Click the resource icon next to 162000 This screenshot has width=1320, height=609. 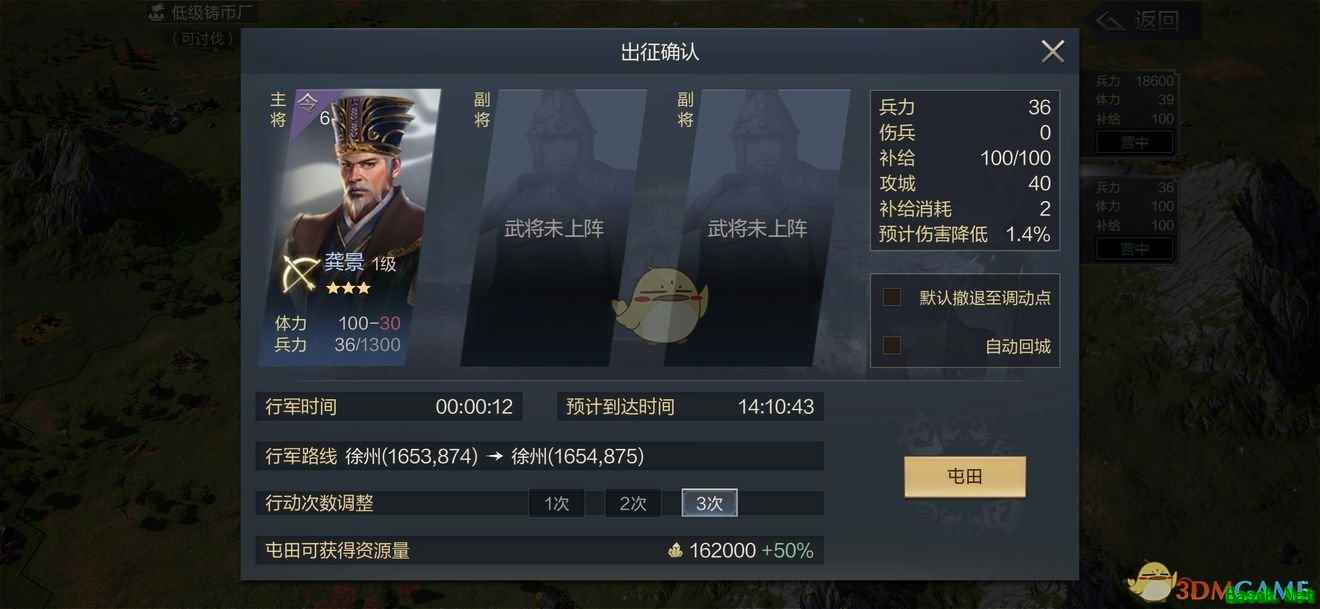675,550
